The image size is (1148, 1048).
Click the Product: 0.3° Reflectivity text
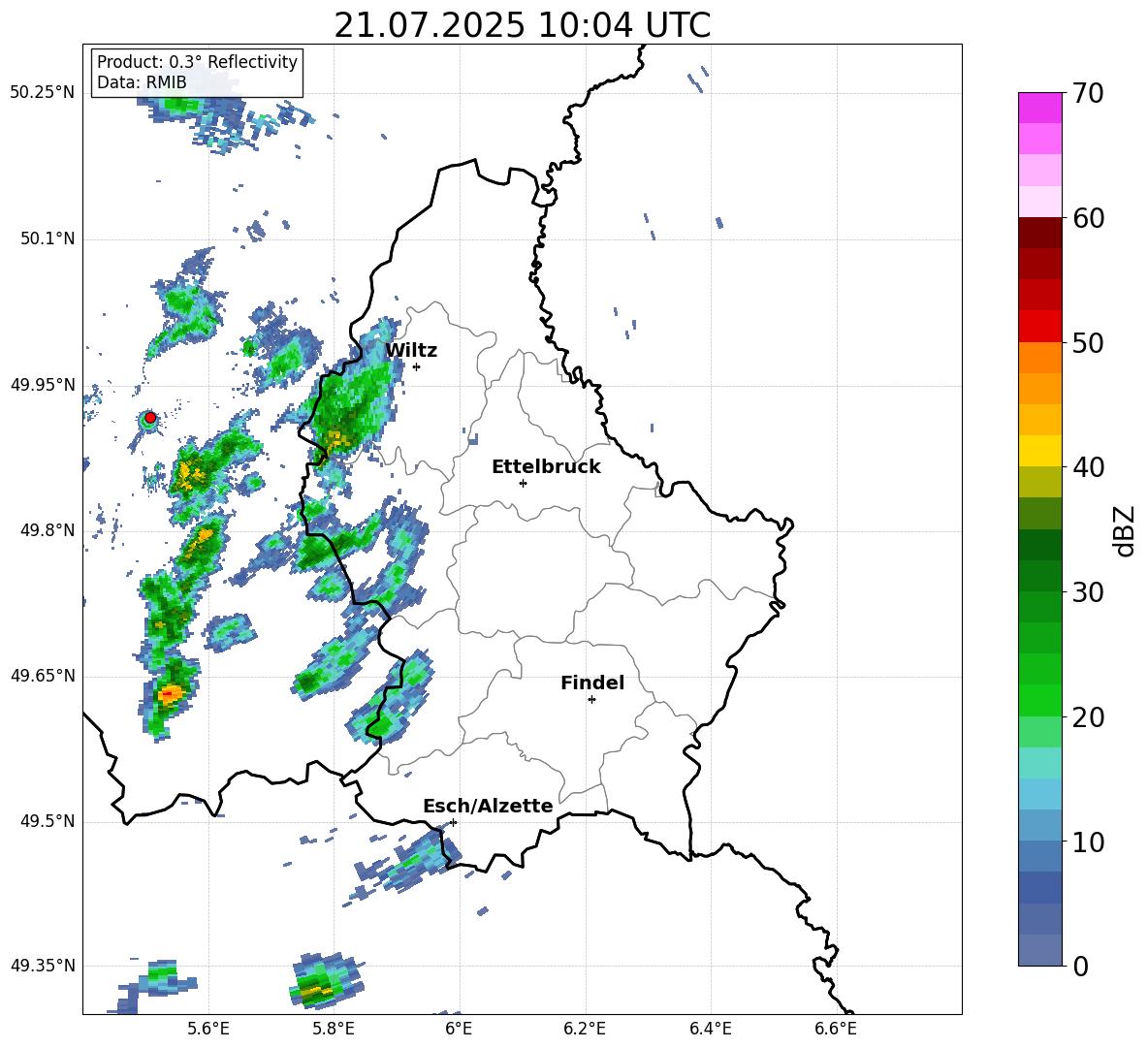pos(197,61)
